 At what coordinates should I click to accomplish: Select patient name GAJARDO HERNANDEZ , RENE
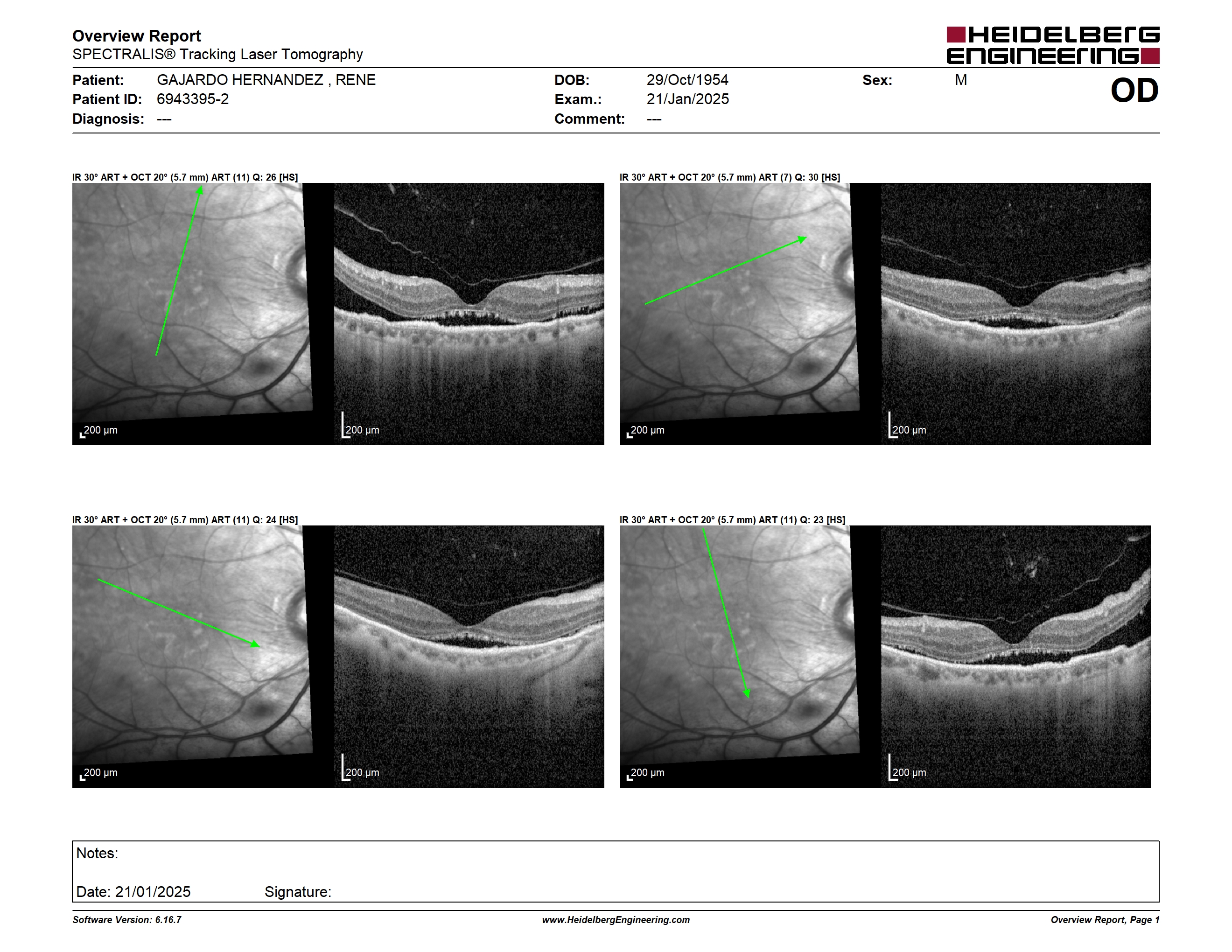pos(266,80)
